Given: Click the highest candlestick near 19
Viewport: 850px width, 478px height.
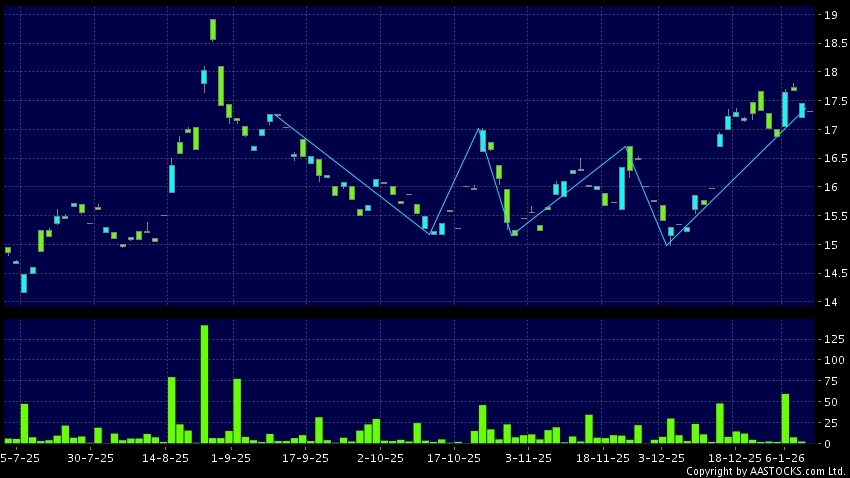Looking at the screenshot, I should (x=213, y=29).
